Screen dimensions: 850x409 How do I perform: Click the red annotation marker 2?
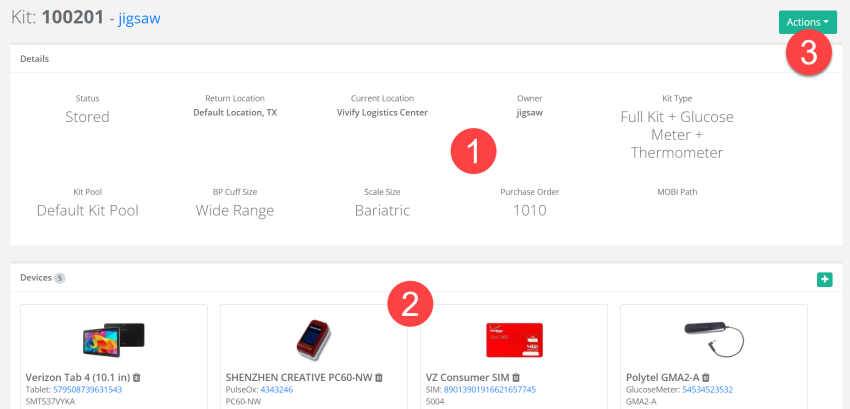tap(411, 303)
